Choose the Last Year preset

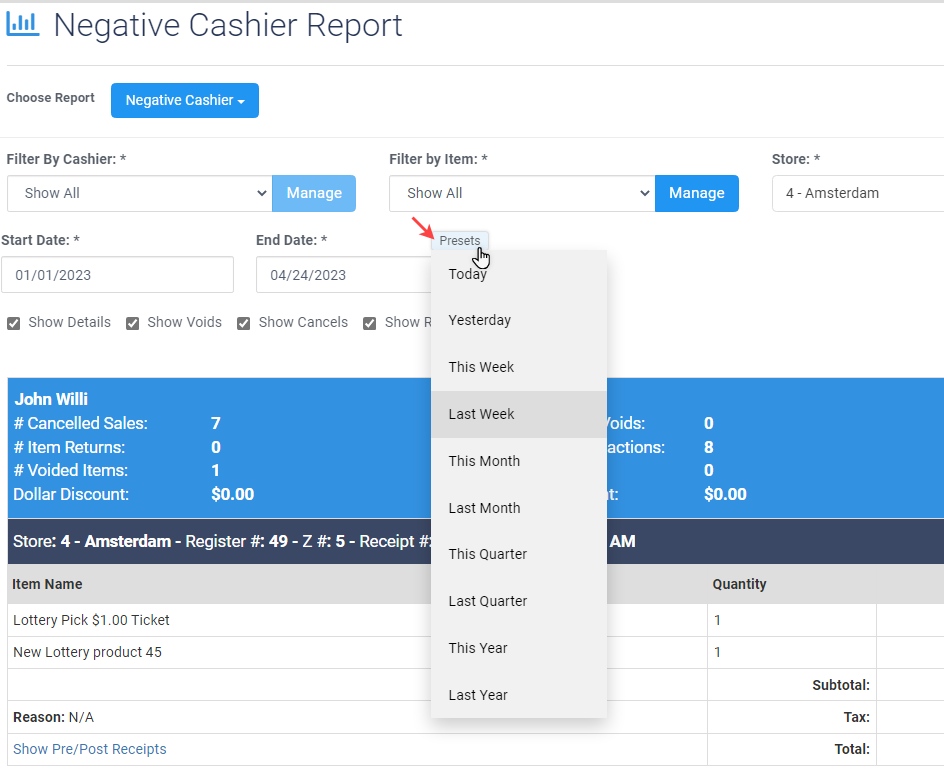519,695
